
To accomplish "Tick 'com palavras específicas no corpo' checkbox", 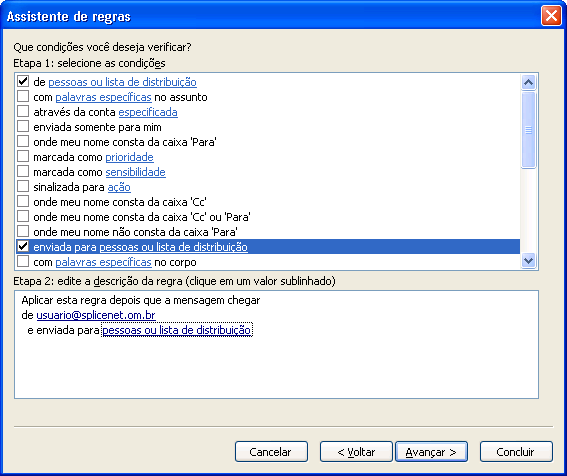I will [x=23, y=262].
